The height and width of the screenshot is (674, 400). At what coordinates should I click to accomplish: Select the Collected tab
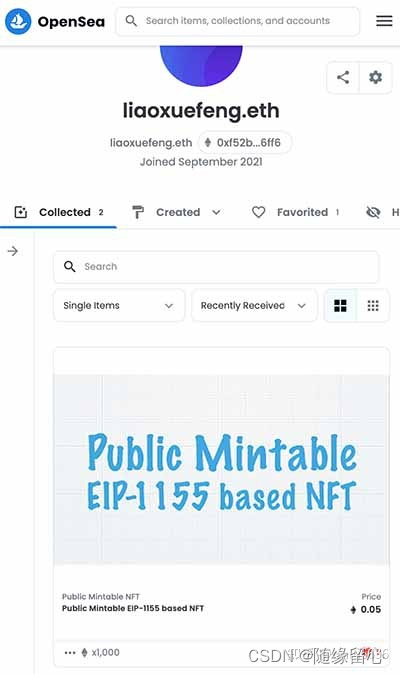click(58, 212)
